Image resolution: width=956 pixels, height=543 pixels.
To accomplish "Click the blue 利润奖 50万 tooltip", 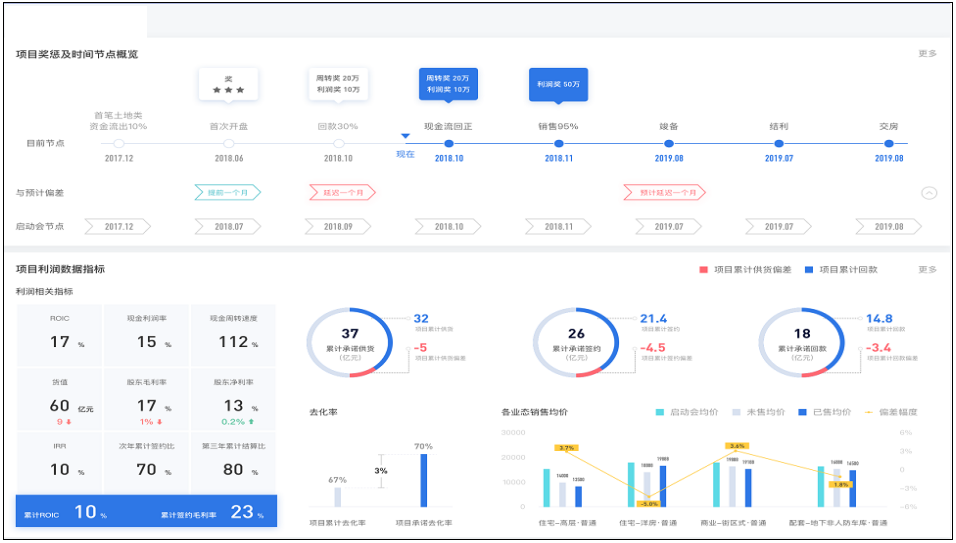I will pos(558,84).
